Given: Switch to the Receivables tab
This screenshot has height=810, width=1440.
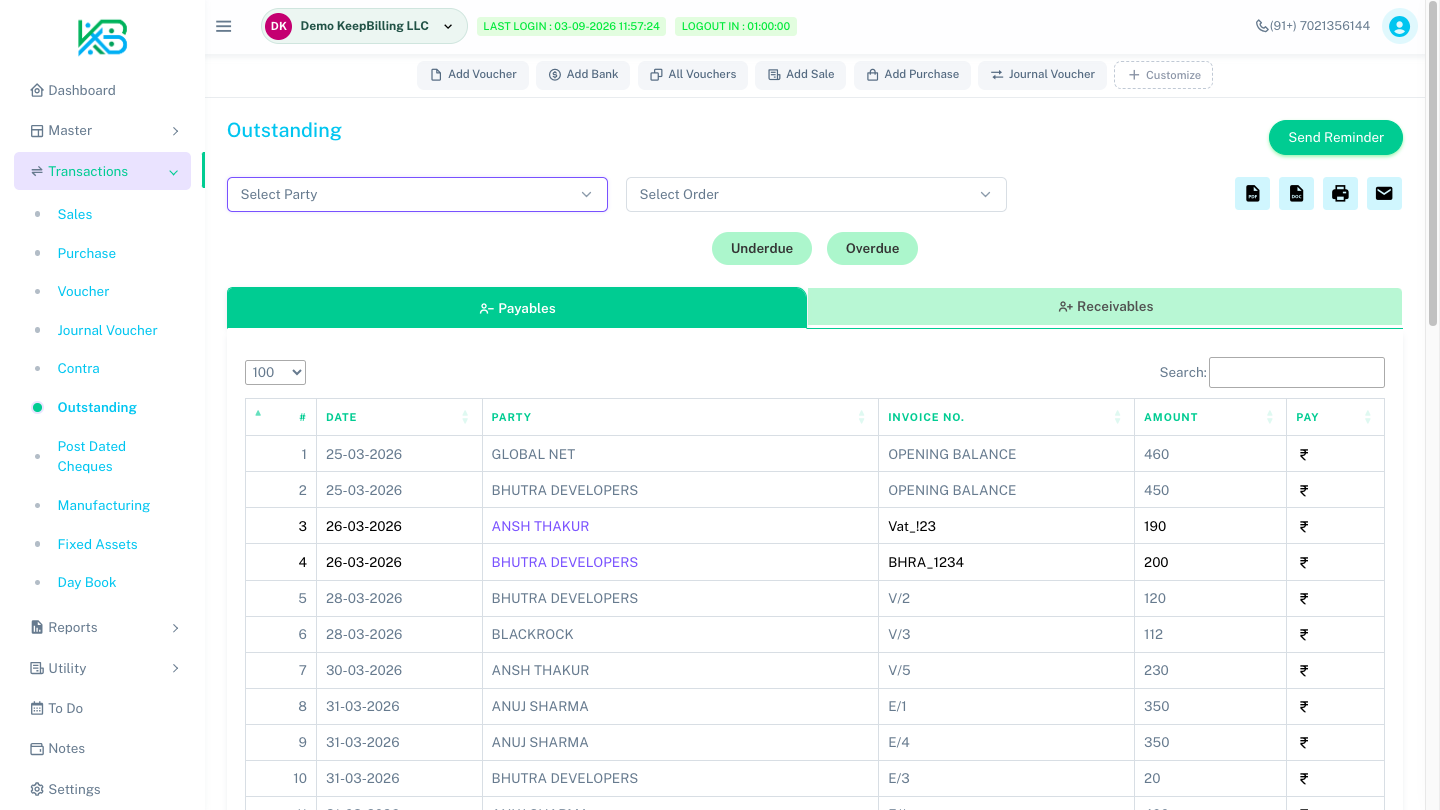Looking at the screenshot, I should coord(1105,307).
